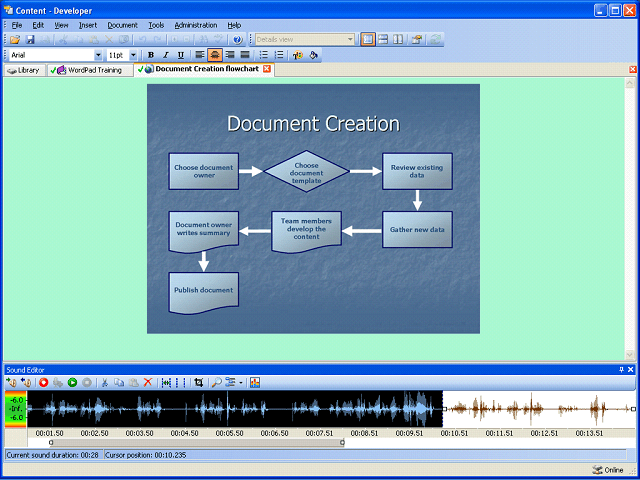Viewport: 640px width, 480px height.
Task: Click the Online status icon
Action: tap(597, 470)
